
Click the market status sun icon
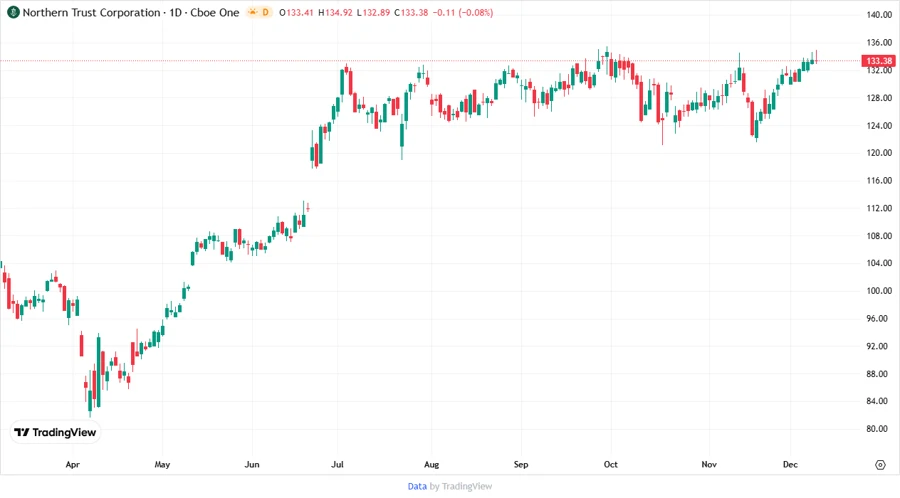pos(253,12)
